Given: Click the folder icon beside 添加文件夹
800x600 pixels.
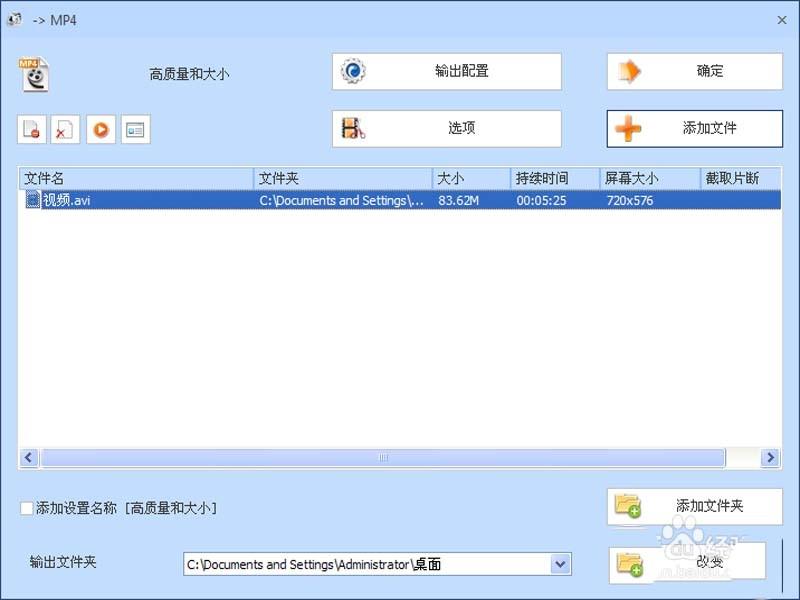Looking at the screenshot, I should pos(630,506).
